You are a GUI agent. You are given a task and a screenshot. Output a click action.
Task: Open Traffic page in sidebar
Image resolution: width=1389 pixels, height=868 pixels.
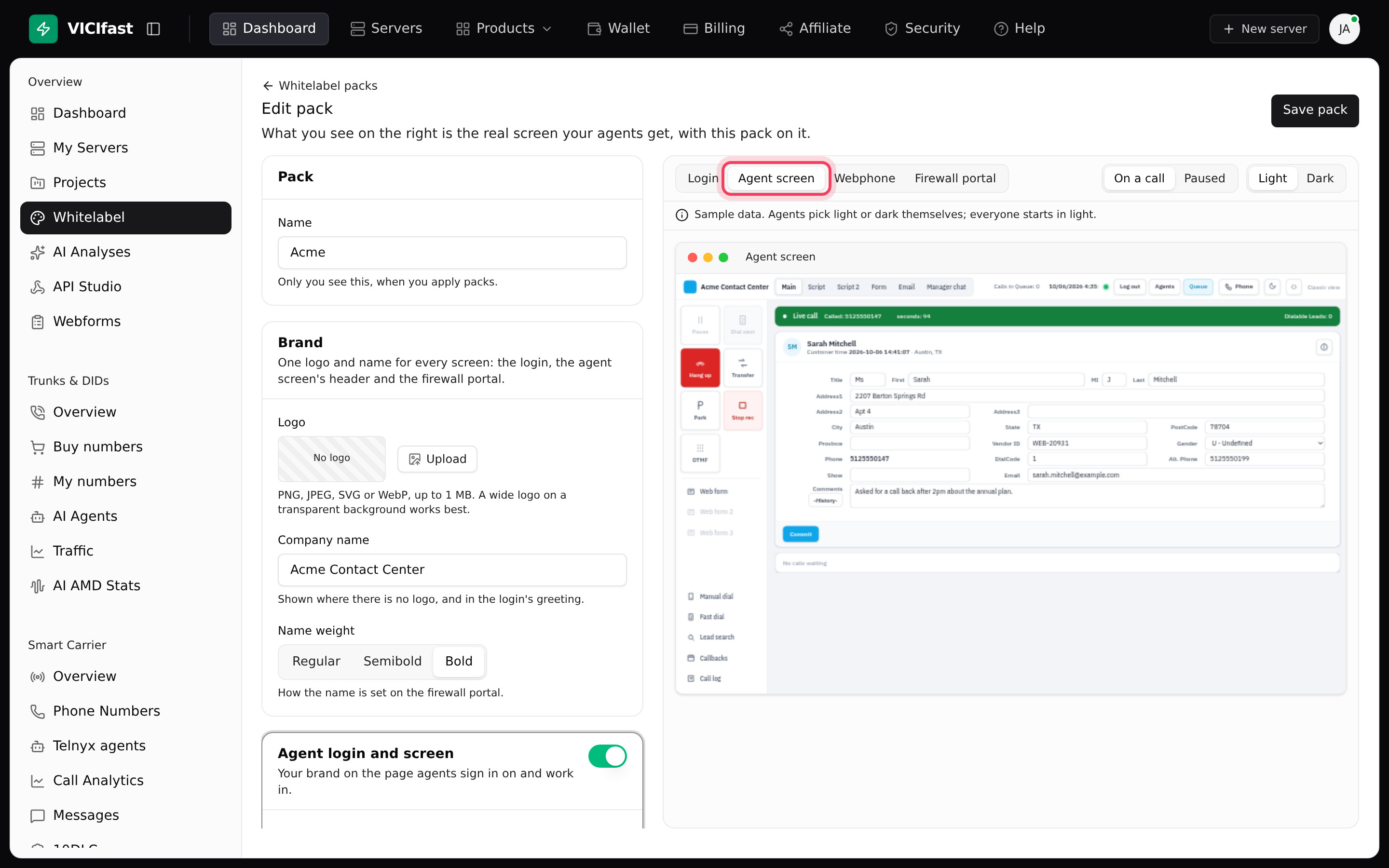[126, 551]
